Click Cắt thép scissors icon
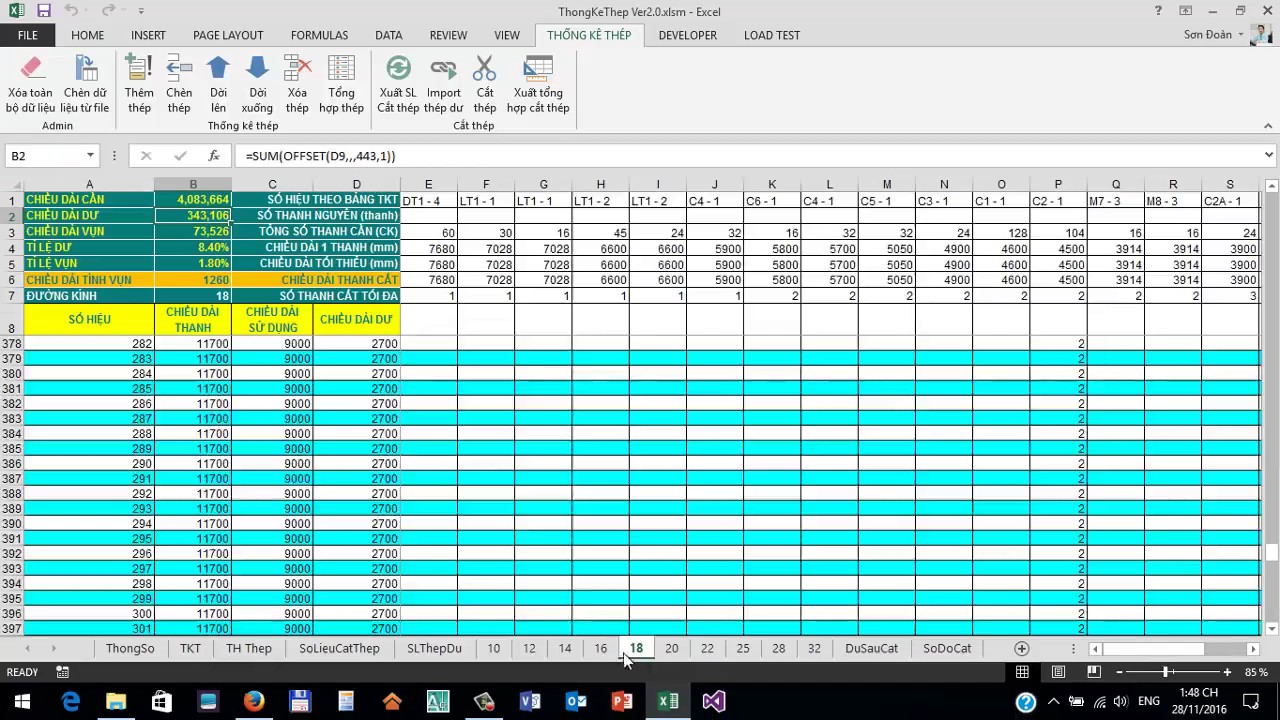Screen dimensions: 1280x720 pyautogui.click(x=485, y=68)
